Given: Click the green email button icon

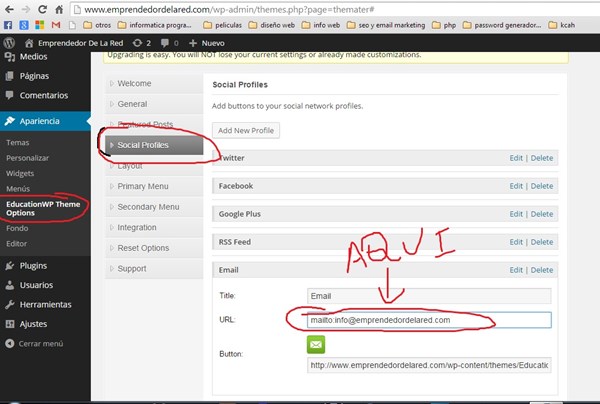Looking at the screenshot, I should pyautogui.click(x=316, y=345).
